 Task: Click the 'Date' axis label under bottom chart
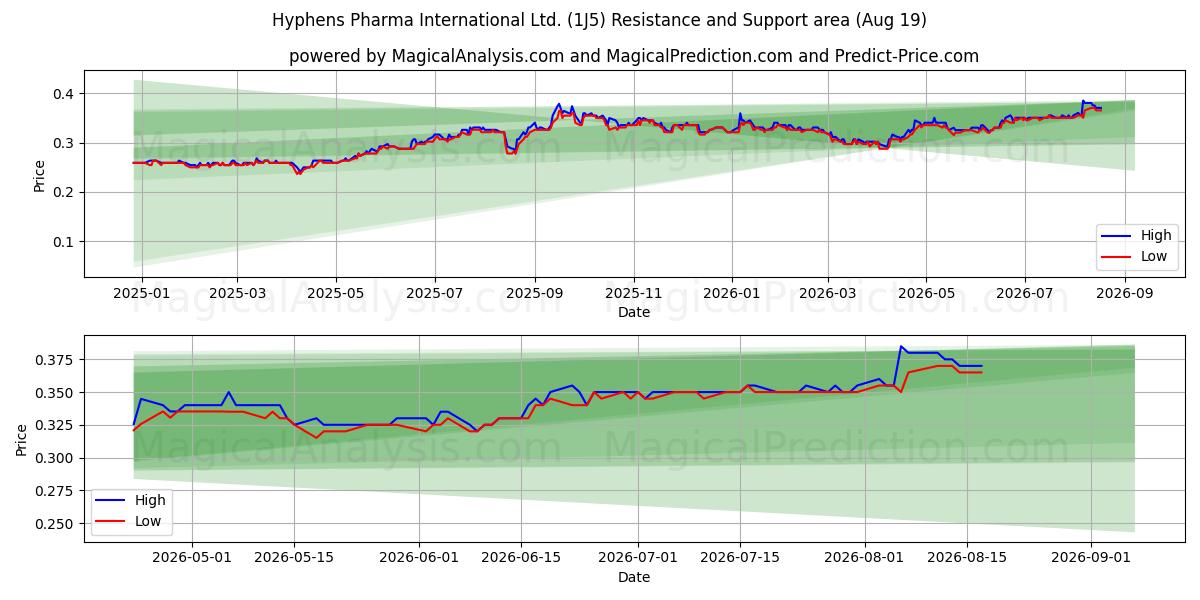point(634,577)
